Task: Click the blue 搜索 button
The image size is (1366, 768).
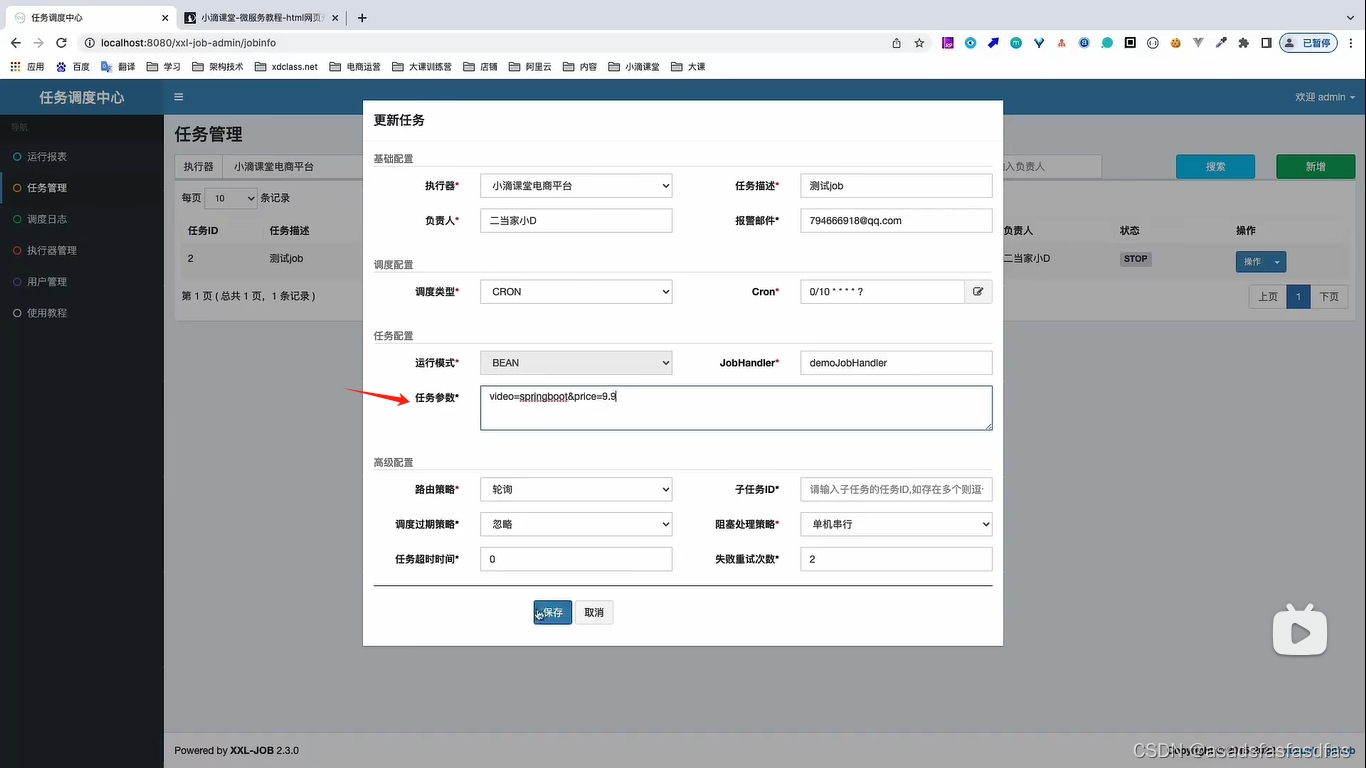Action: click(1215, 167)
